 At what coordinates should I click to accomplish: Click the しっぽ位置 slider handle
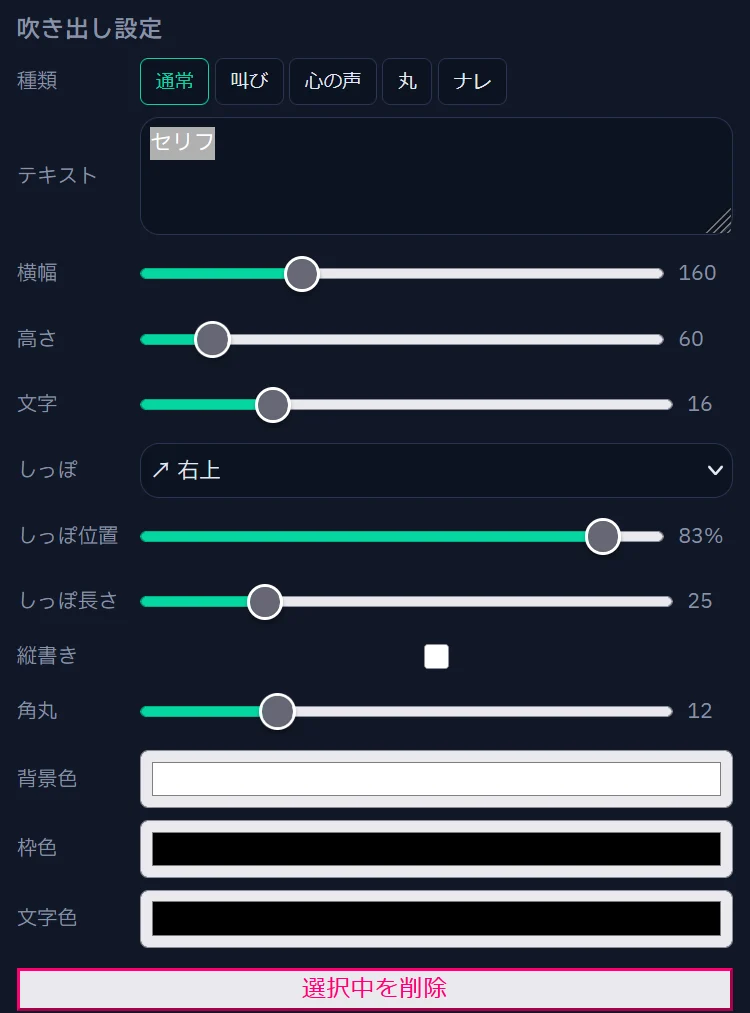pyautogui.click(x=603, y=536)
